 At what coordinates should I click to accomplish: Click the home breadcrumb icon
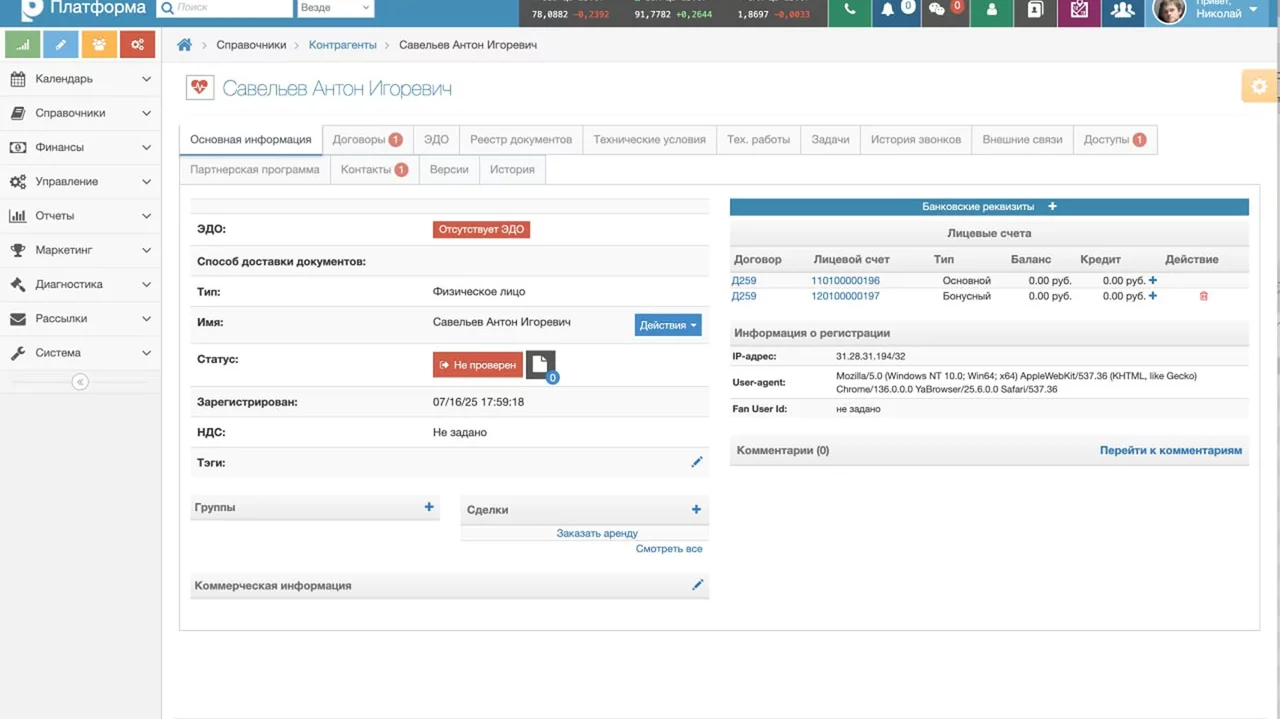pos(184,45)
